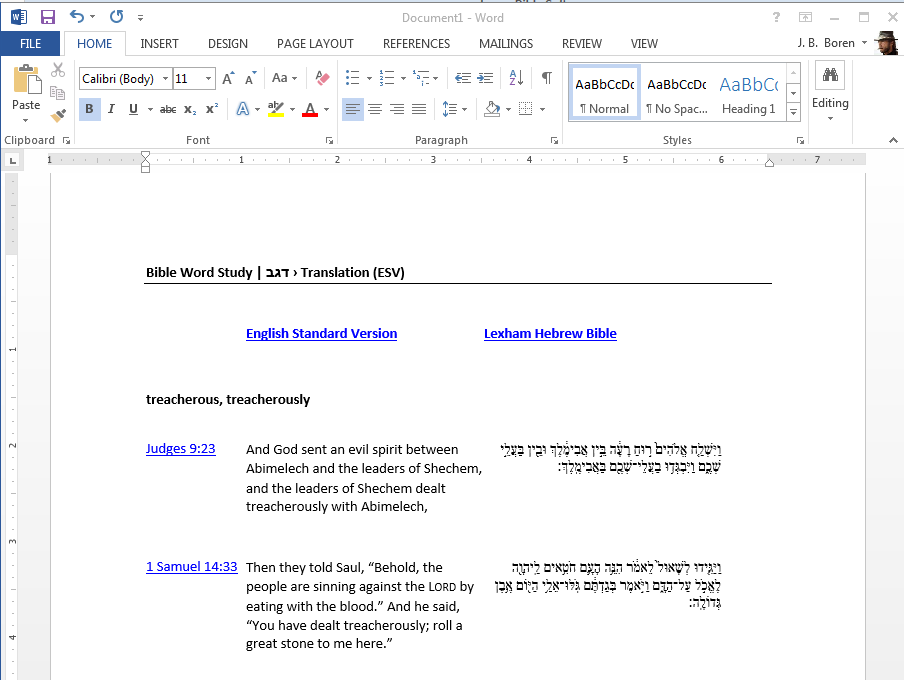Toggle Superscript formatting
The height and width of the screenshot is (680, 904).
(212, 109)
